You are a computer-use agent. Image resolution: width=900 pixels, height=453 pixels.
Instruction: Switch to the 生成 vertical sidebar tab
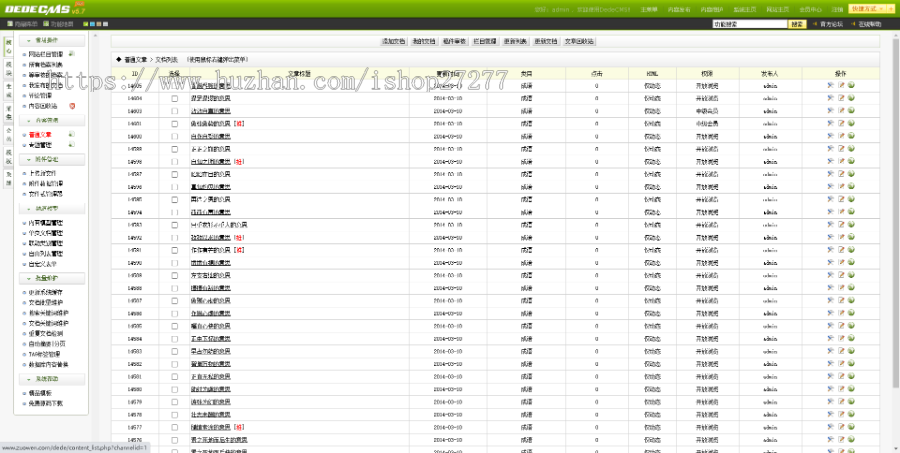click(8, 91)
